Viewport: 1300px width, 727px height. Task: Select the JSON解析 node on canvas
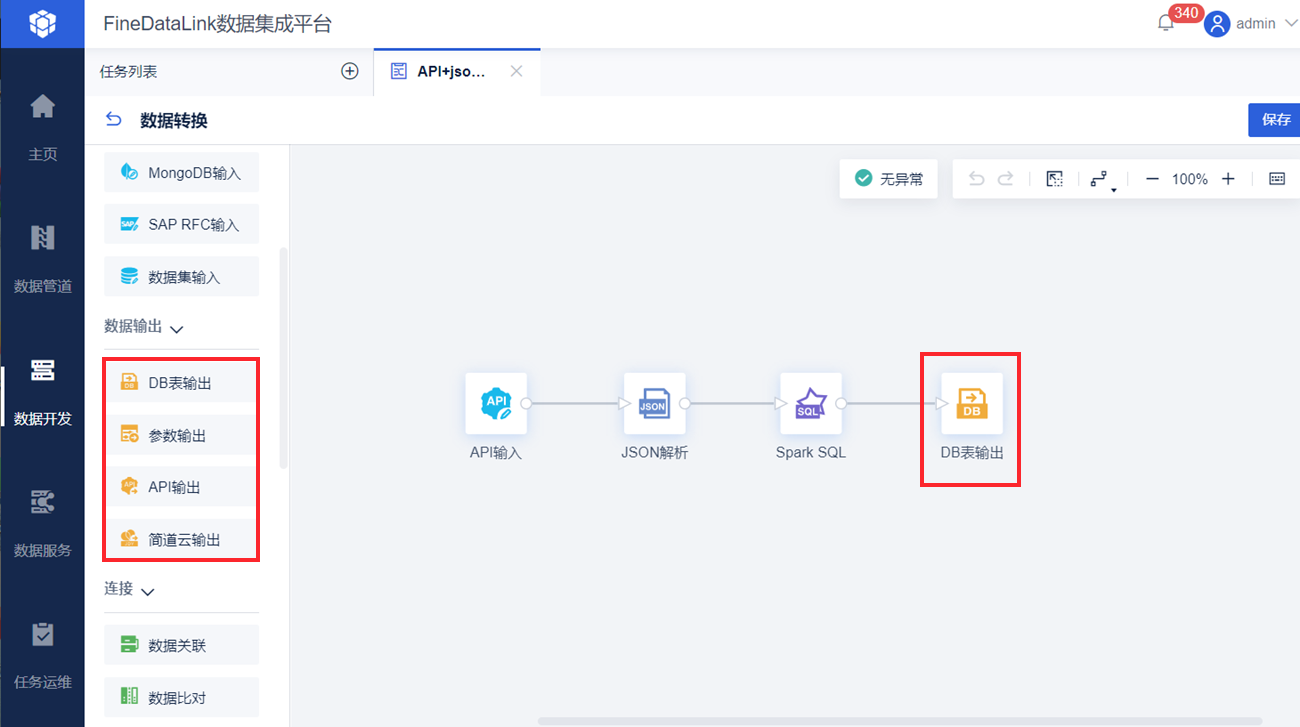pos(654,404)
